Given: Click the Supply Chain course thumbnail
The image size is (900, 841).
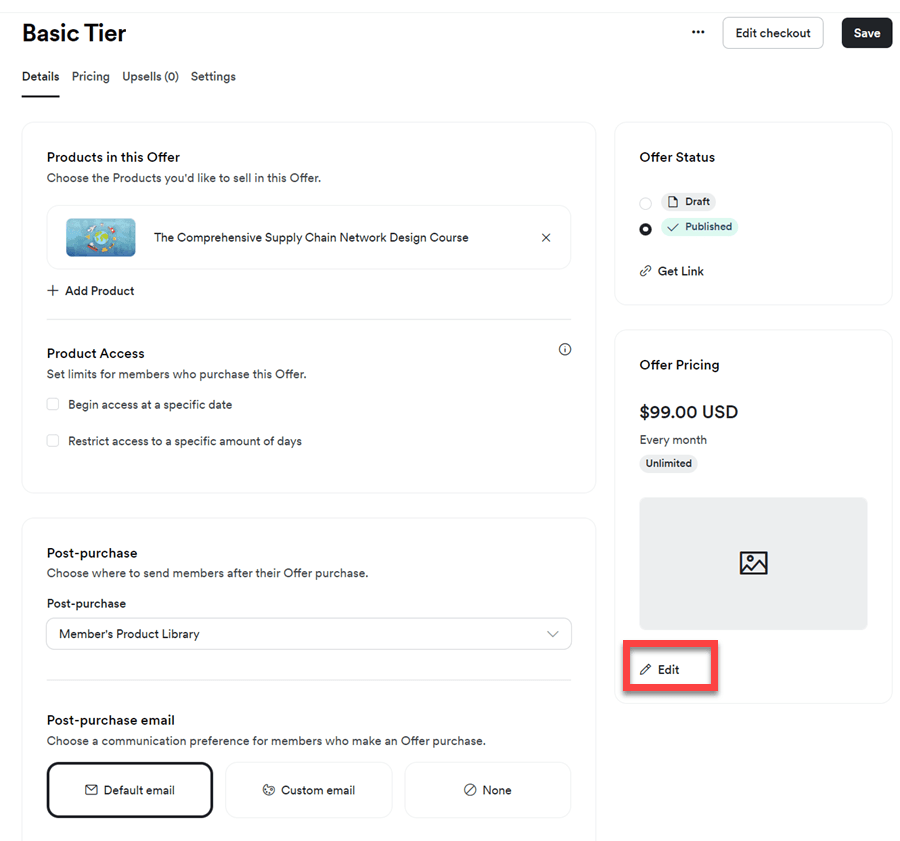Looking at the screenshot, I should coord(101,238).
